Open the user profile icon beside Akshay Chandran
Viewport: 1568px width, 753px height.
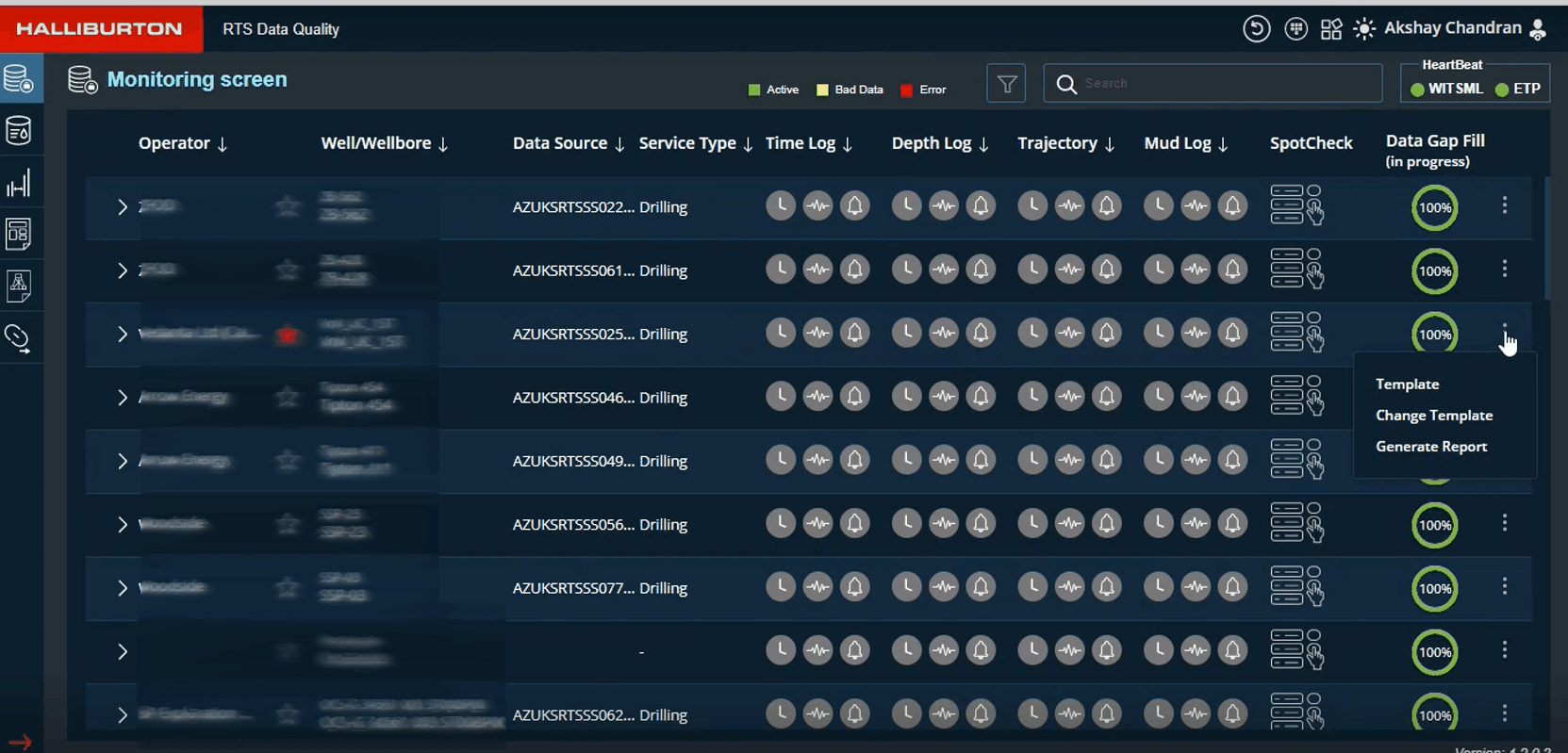tap(1538, 29)
